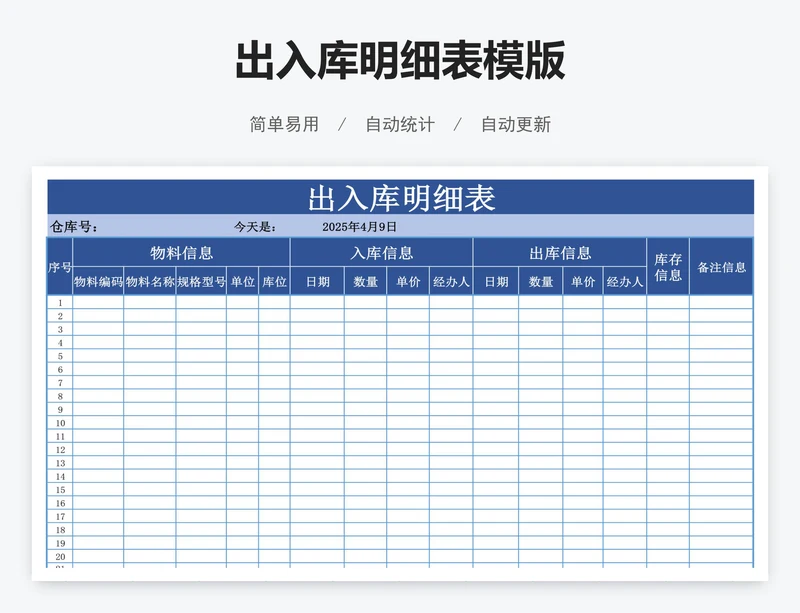This screenshot has width=800, height=613.
Task: Click the 今天是 label cell
Action: [255, 227]
